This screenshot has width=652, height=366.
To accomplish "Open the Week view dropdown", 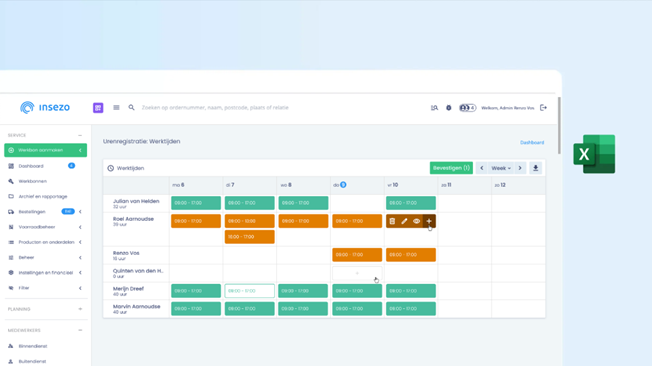I will pyautogui.click(x=501, y=168).
